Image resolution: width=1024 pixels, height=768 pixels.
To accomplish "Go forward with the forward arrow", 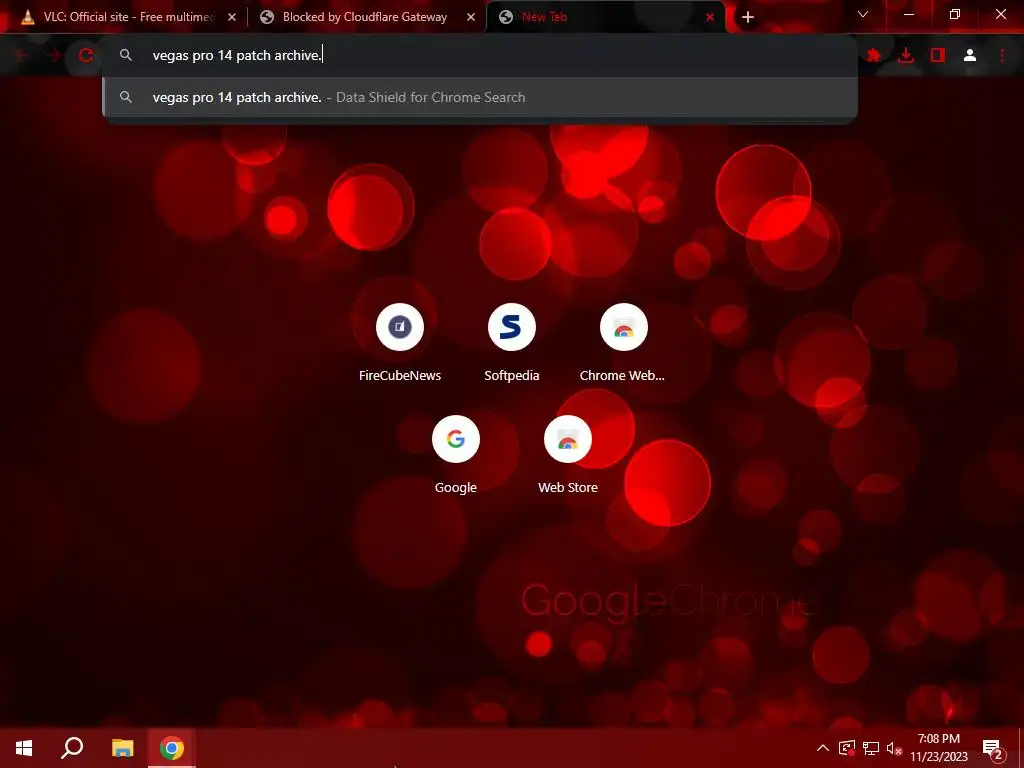I will coord(54,56).
